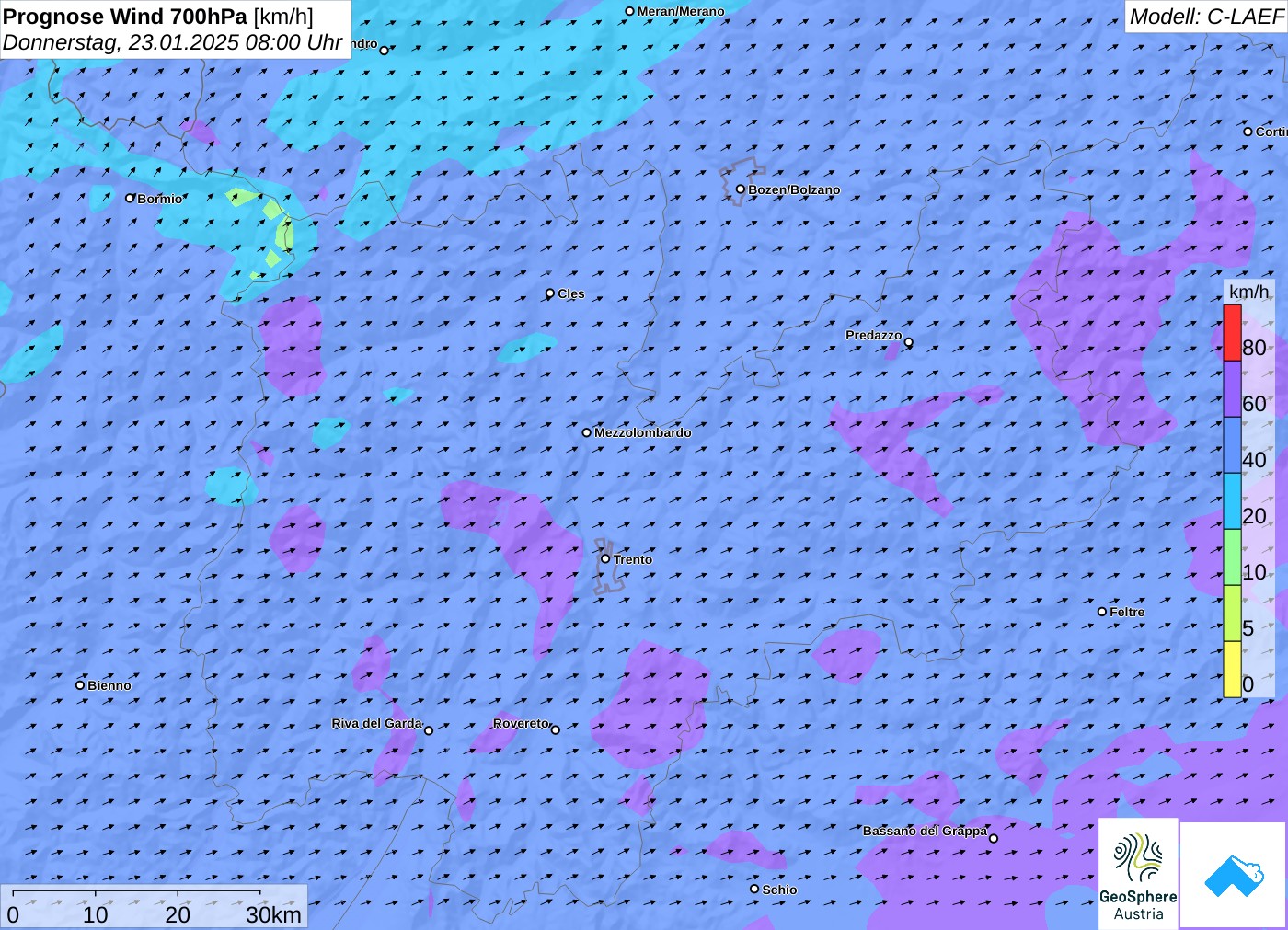
Task: Click the "Modell: C-LAEF" label
Action: pyautogui.click(x=1206, y=17)
